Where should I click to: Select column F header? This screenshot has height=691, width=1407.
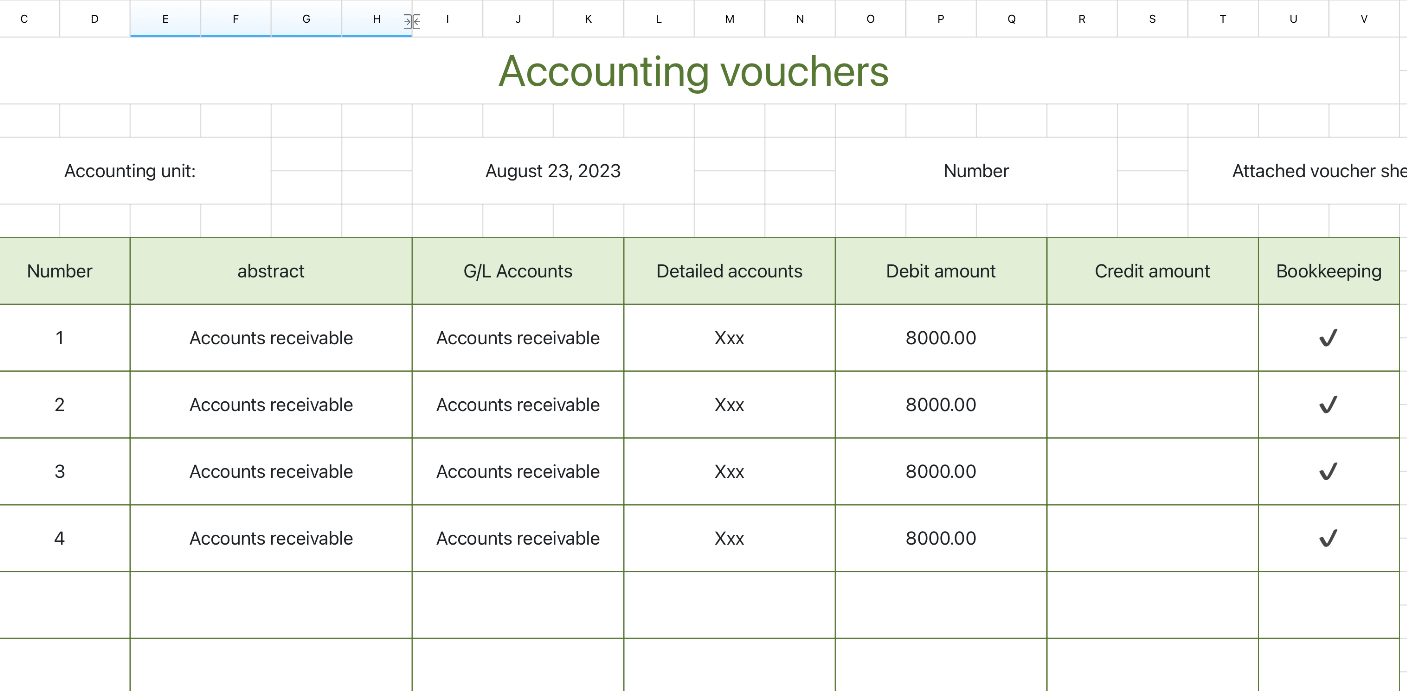236,19
